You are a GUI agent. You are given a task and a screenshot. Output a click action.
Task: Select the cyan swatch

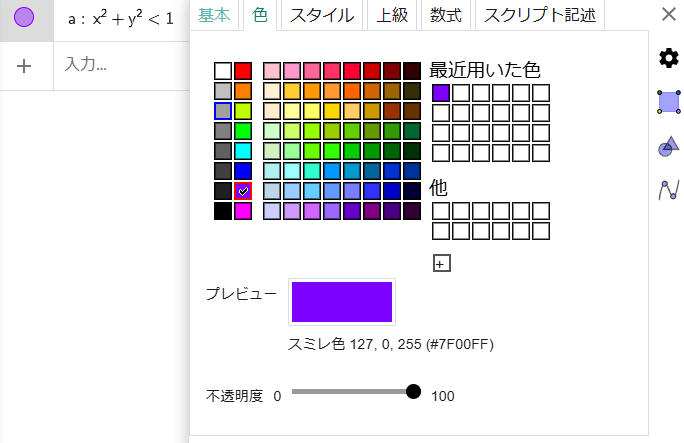(x=243, y=151)
